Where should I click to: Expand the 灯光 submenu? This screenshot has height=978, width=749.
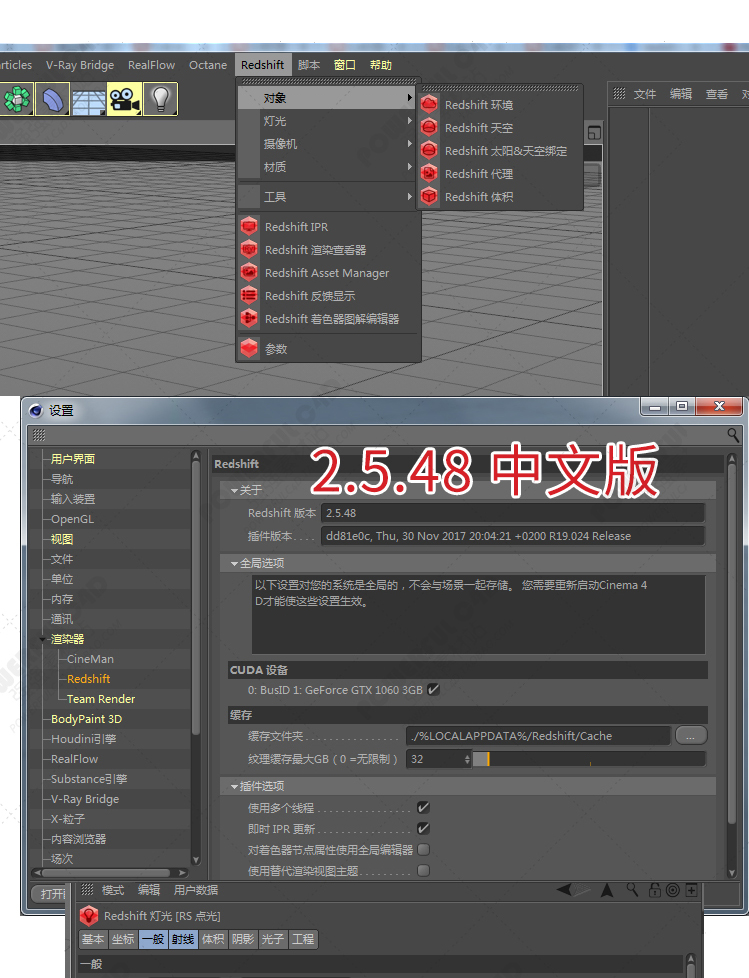pos(329,121)
